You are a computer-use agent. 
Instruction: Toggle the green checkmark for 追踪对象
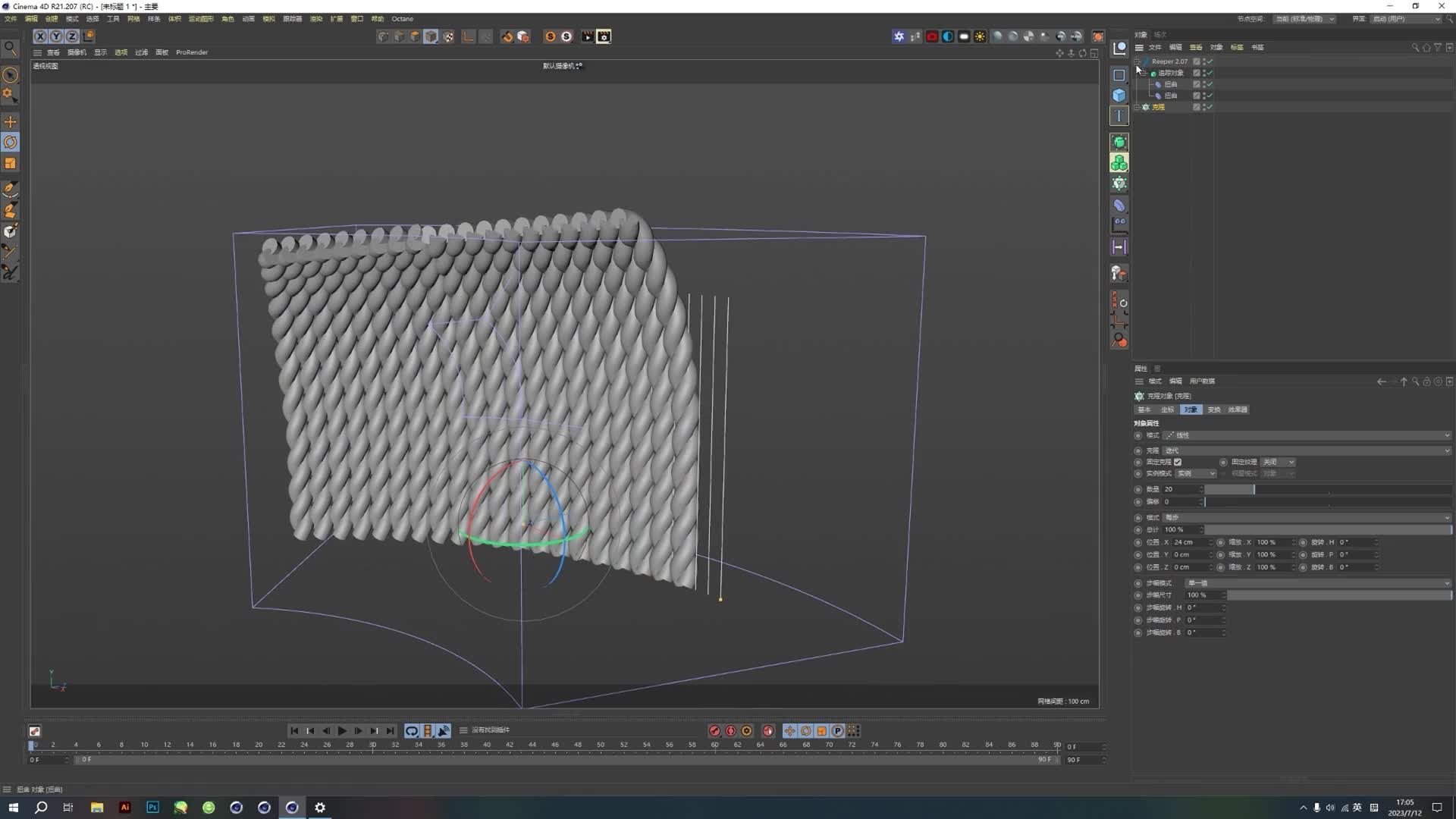1210,73
